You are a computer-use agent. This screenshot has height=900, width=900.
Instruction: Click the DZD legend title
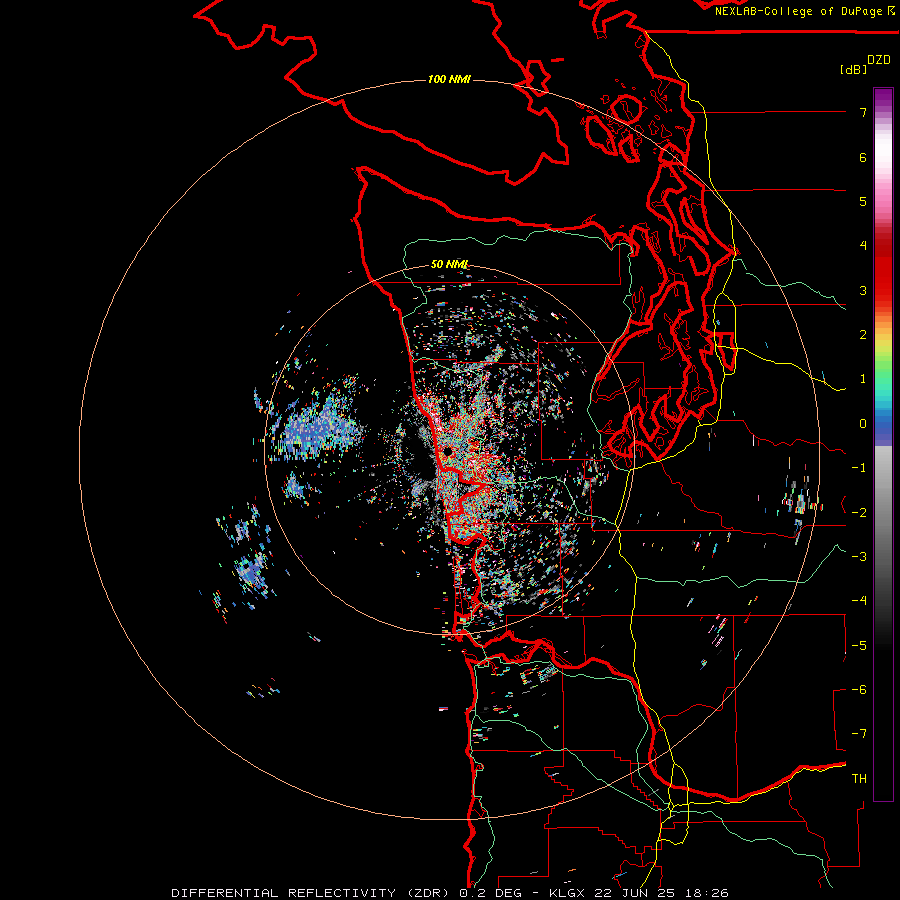pos(879,59)
